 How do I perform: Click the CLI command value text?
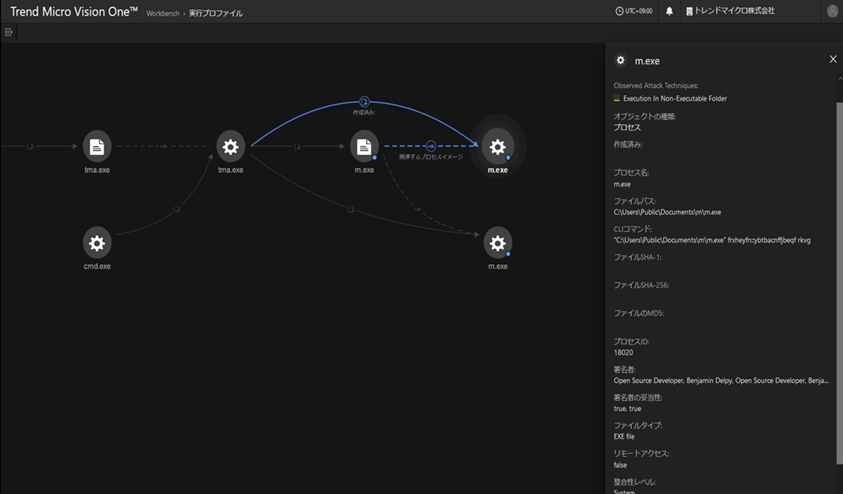click(x=712, y=240)
